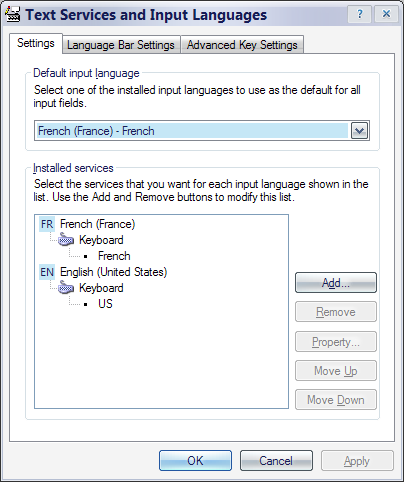Switch to the Settings tab
The height and width of the screenshot is (482, 404).
pos(36,43)
